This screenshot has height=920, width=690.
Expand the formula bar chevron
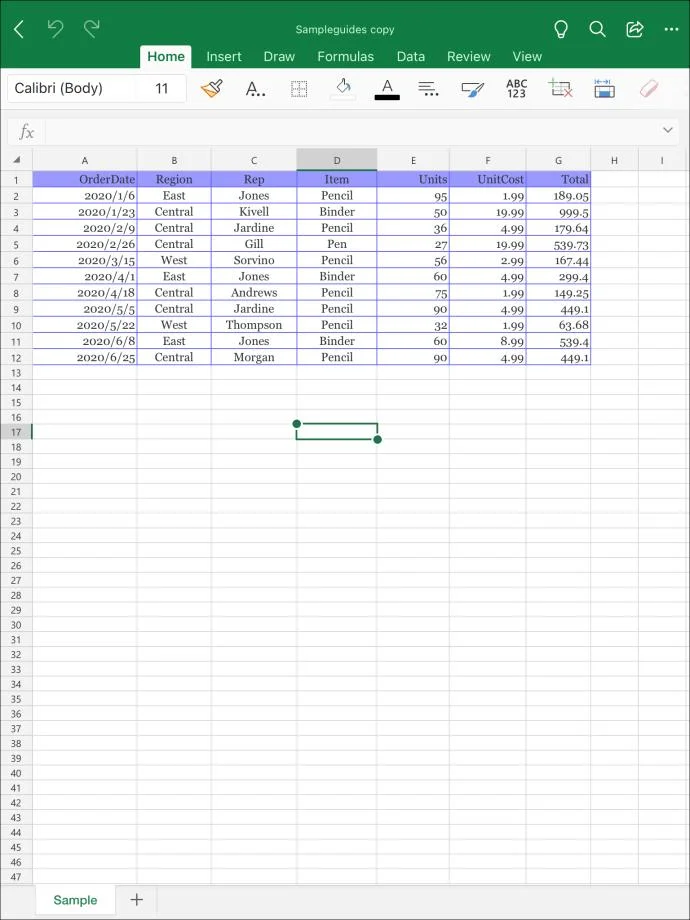[x=668, y=130]
